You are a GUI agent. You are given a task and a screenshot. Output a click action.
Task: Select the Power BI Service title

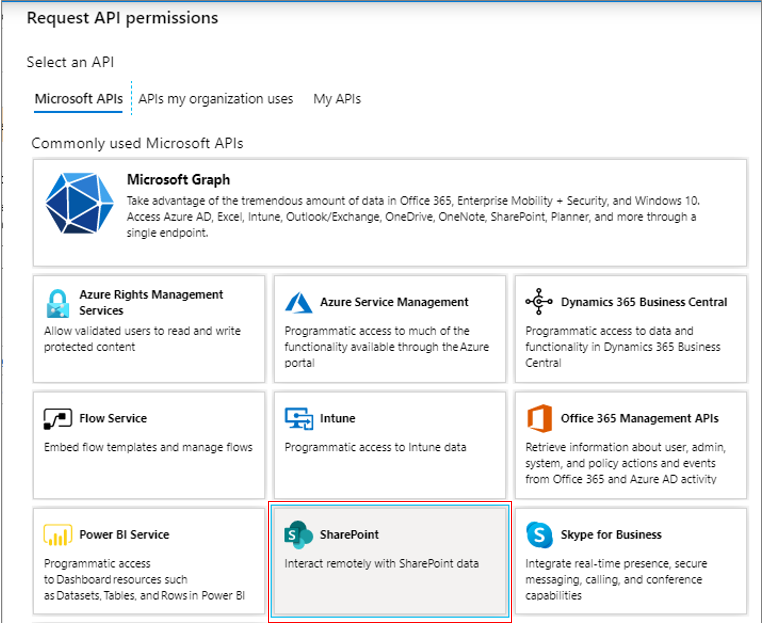click(x=124, y=535)
